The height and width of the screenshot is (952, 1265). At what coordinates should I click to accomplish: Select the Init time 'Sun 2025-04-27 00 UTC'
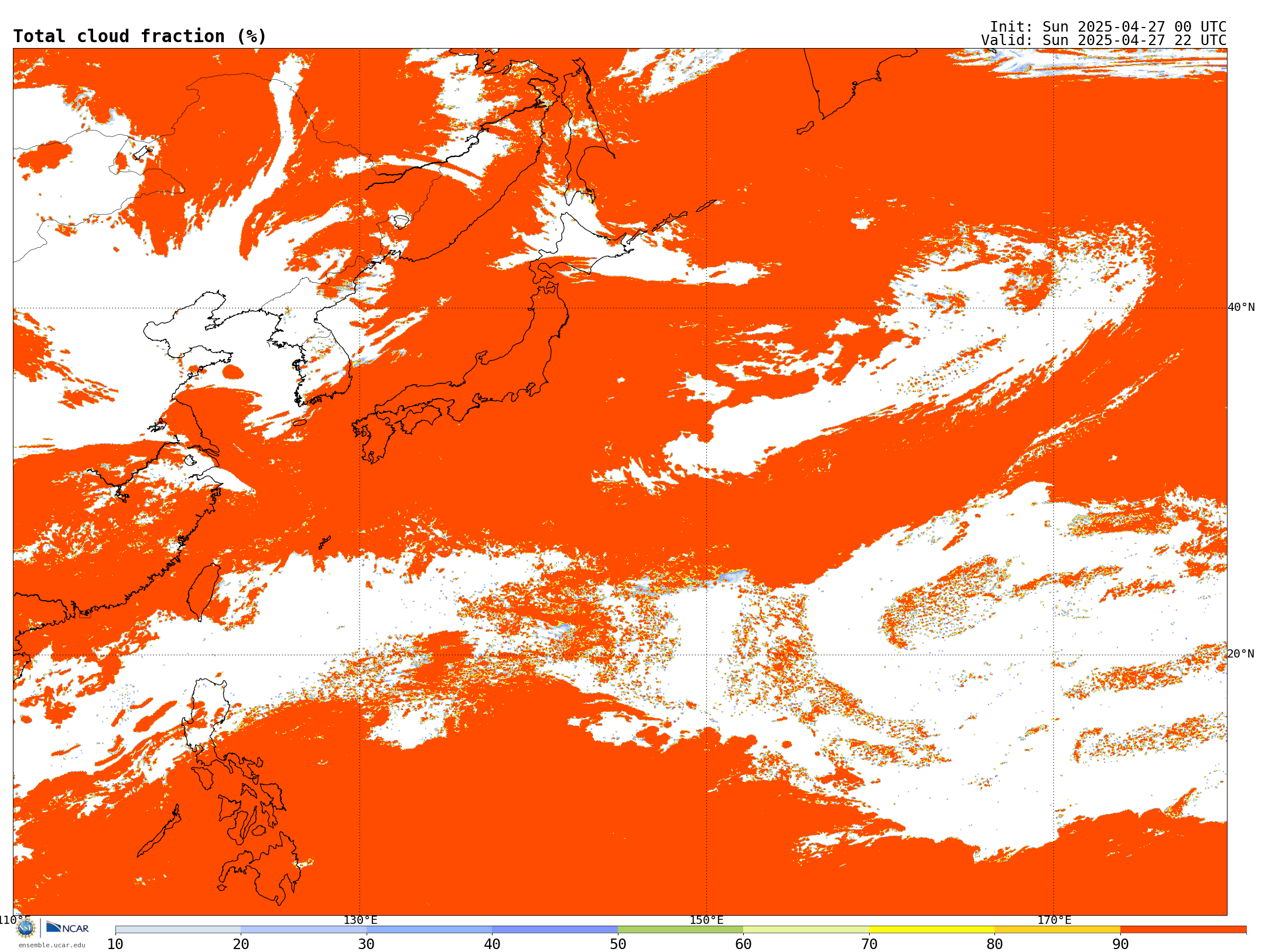coord(1134,27)
